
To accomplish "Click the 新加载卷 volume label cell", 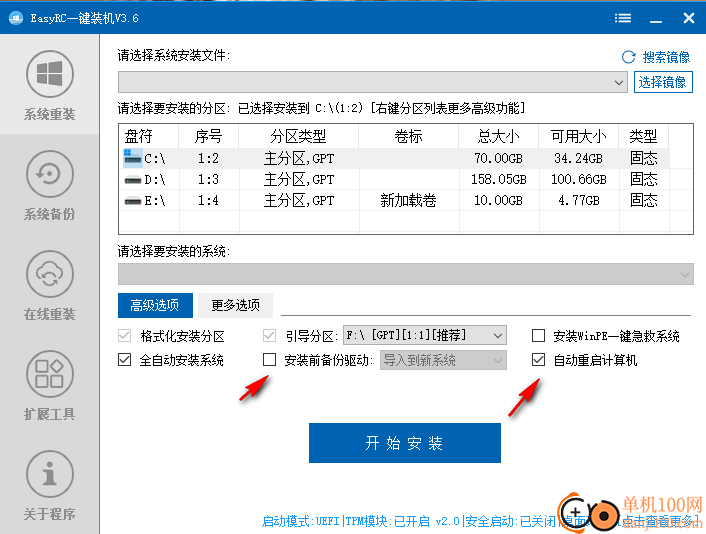I will click(x=408, y=200).
